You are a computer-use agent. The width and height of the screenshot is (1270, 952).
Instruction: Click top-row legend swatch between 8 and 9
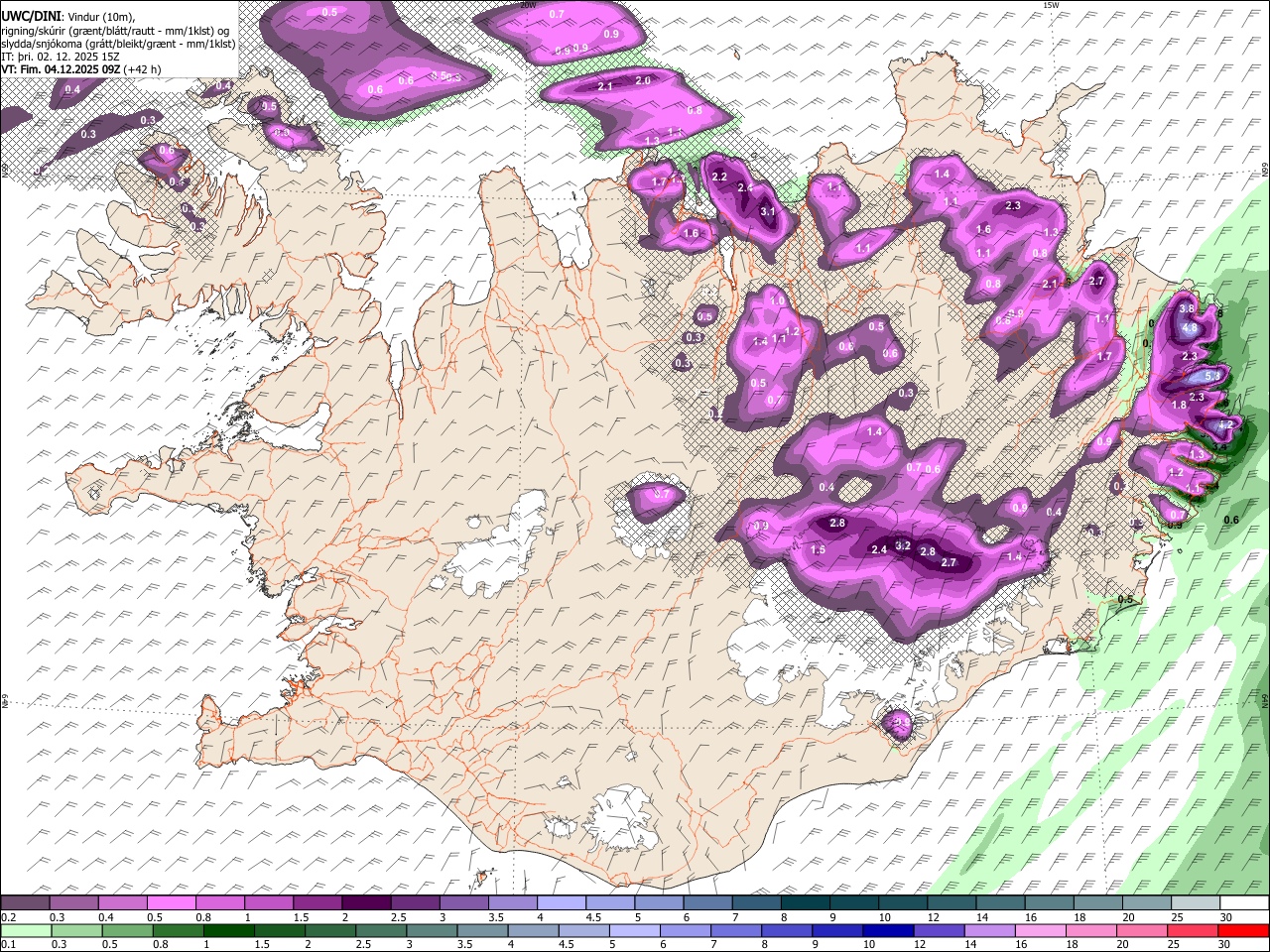tap(805, 902)
